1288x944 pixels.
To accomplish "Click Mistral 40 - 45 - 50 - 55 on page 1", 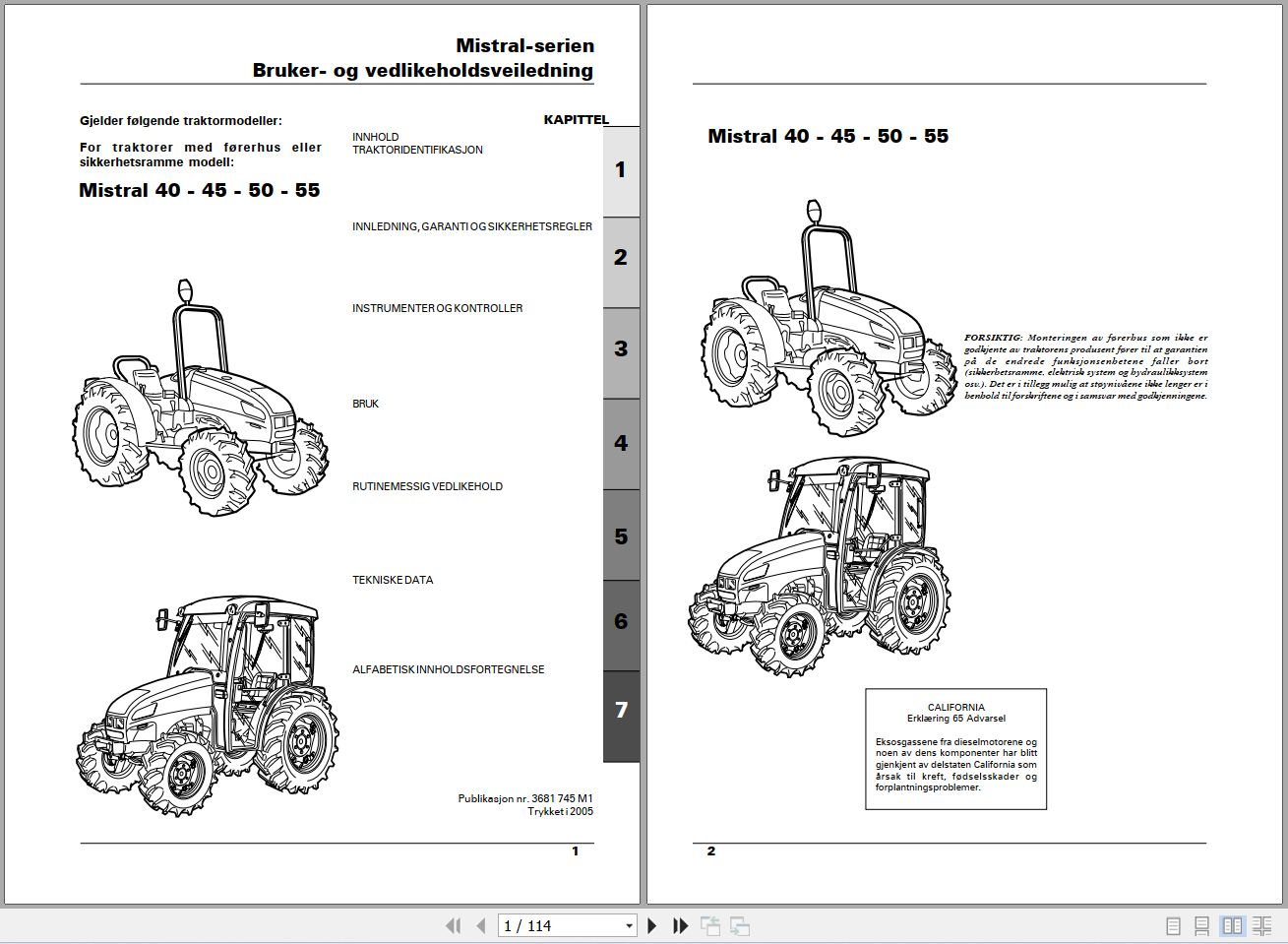I will point(200,190).
